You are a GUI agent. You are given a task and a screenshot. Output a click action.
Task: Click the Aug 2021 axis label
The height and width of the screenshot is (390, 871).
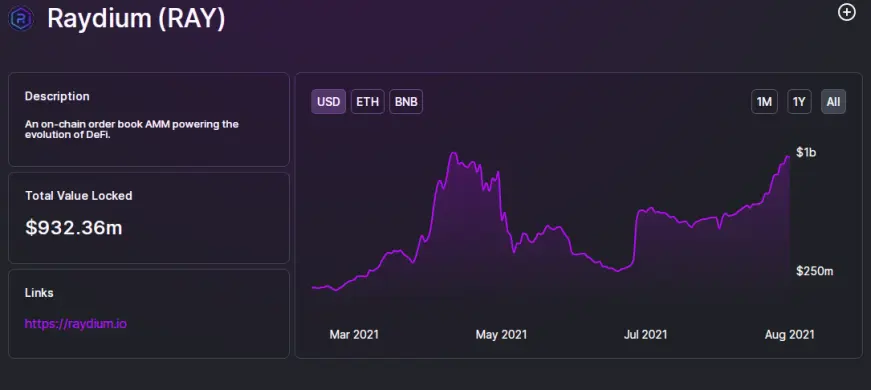click(x=789, y=334)
